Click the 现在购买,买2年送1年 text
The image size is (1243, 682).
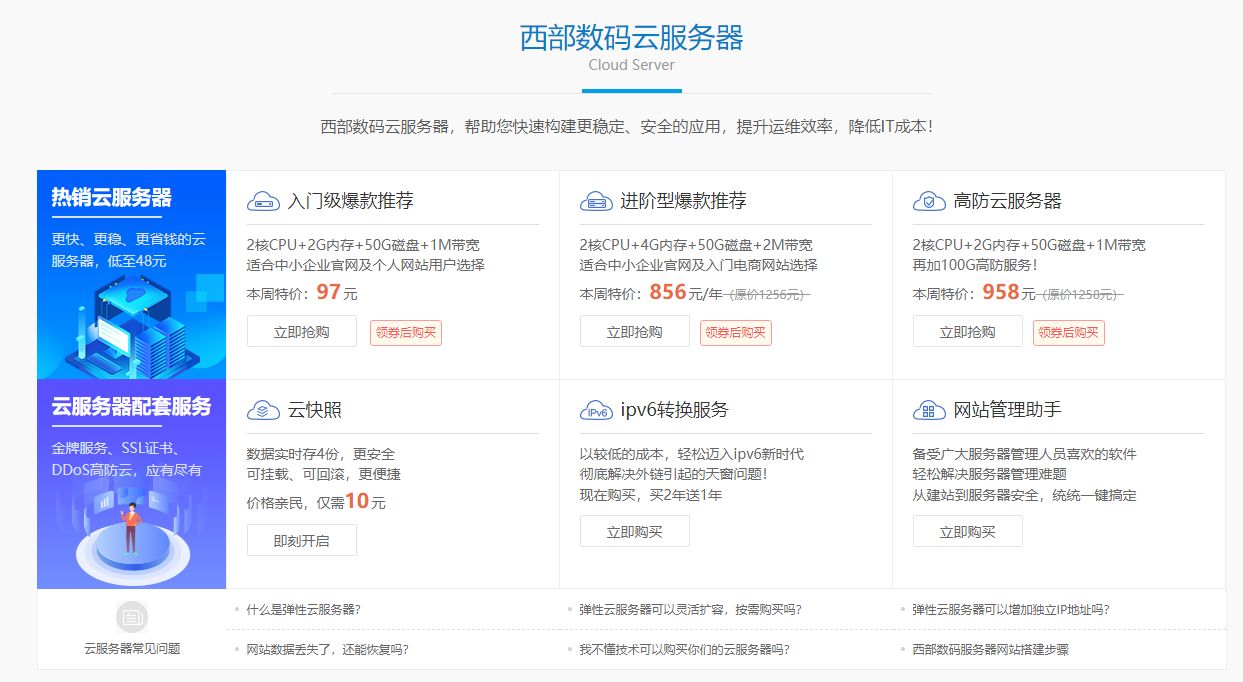[x=651, y=495]
